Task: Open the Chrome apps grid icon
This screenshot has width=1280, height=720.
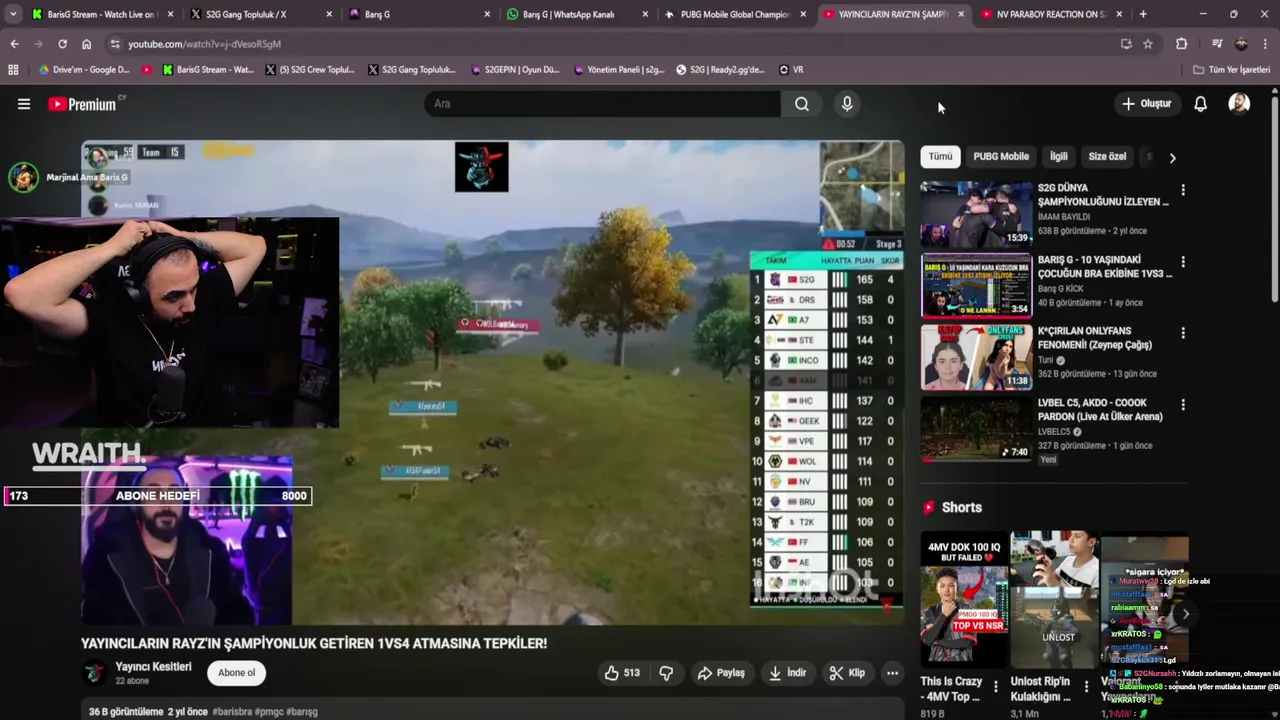Action: coord(13,70)
